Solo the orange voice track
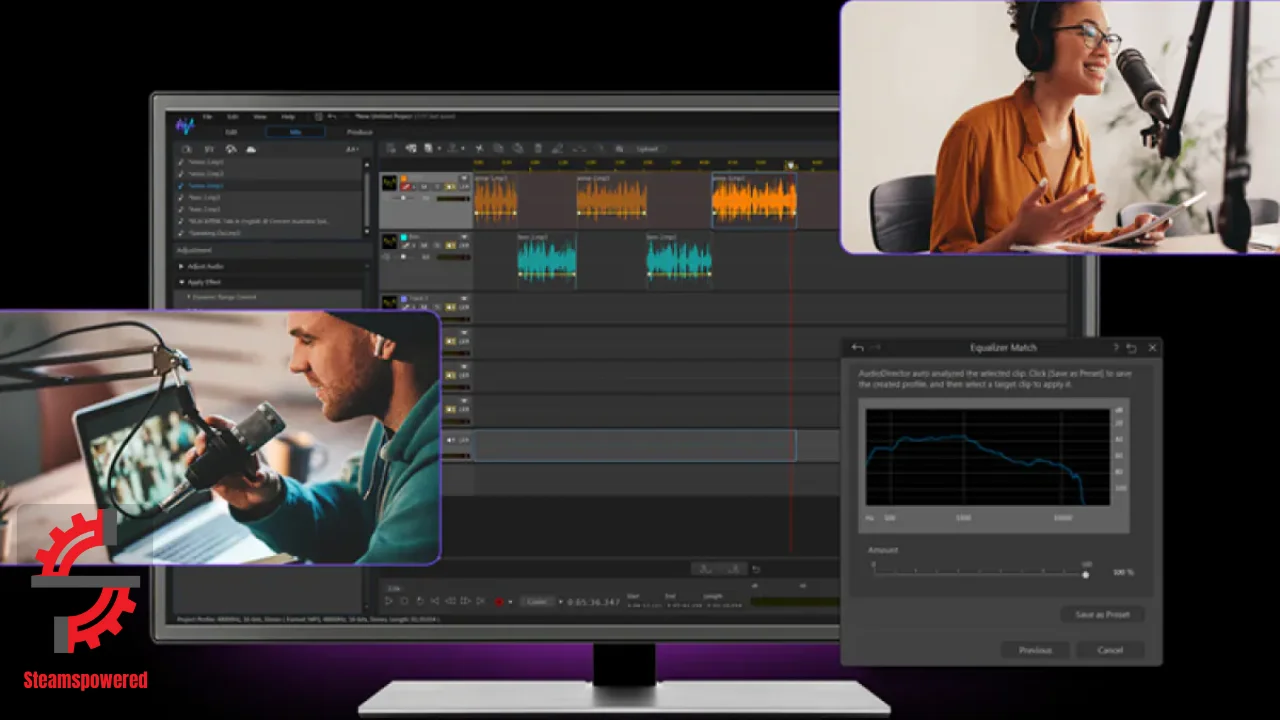Viewport: 1280px width, 720px height. [437, 187]
